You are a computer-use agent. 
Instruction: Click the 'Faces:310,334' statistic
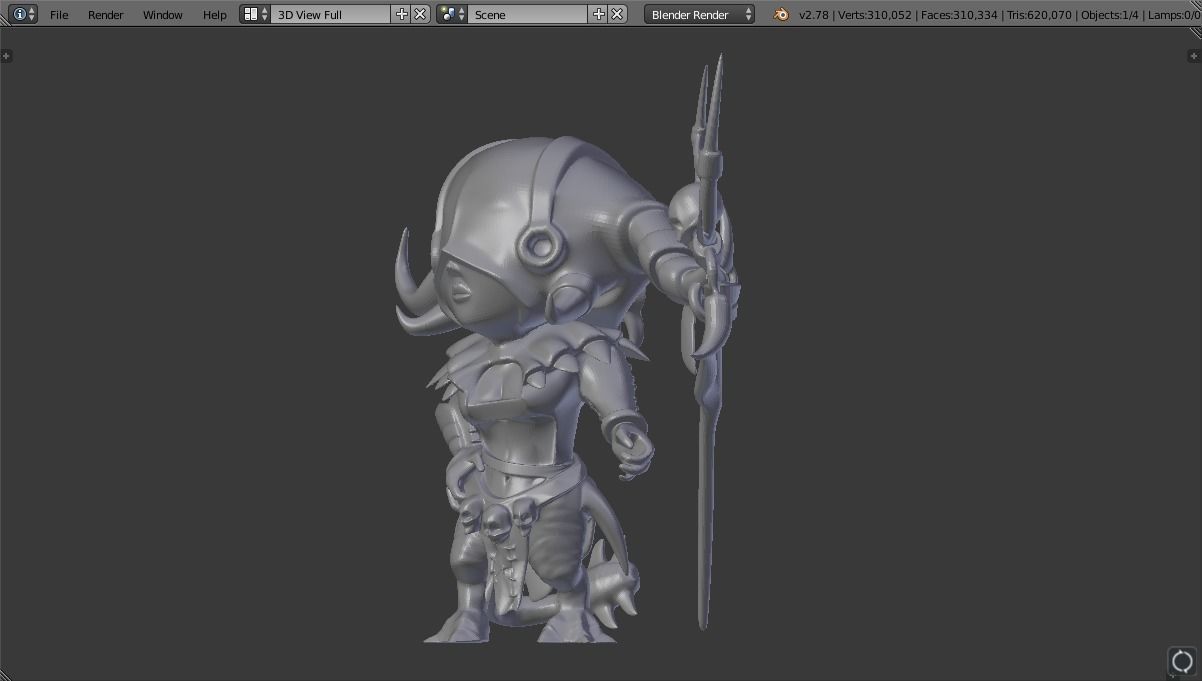958,15
